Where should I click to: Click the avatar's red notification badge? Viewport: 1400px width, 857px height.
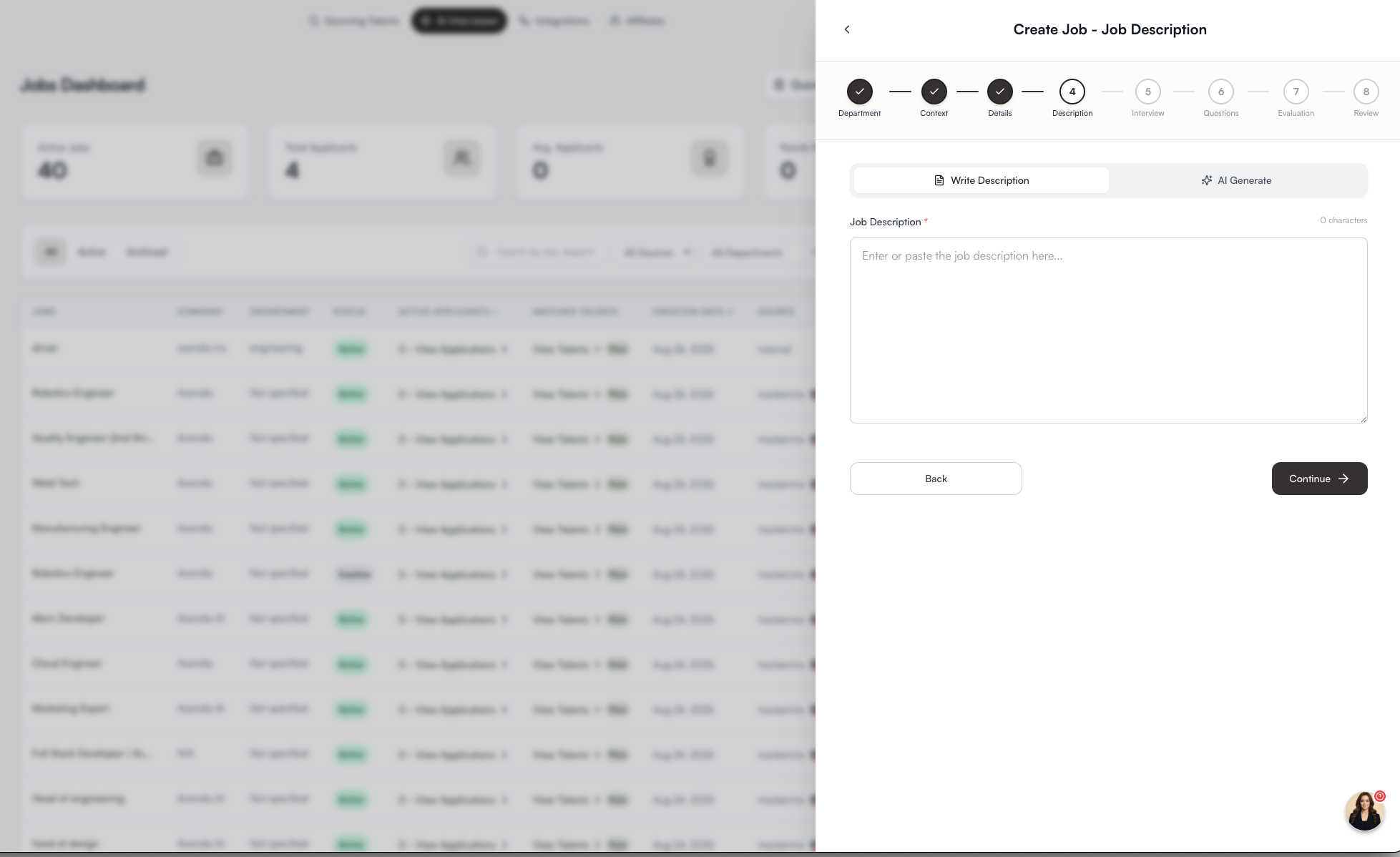[x=1380, y=796]
